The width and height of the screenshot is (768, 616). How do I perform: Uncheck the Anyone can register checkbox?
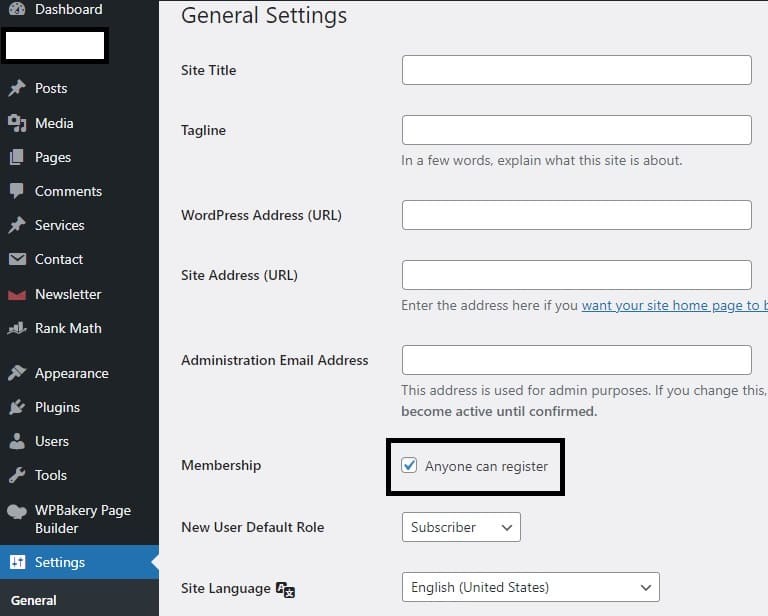coord(409,466)
